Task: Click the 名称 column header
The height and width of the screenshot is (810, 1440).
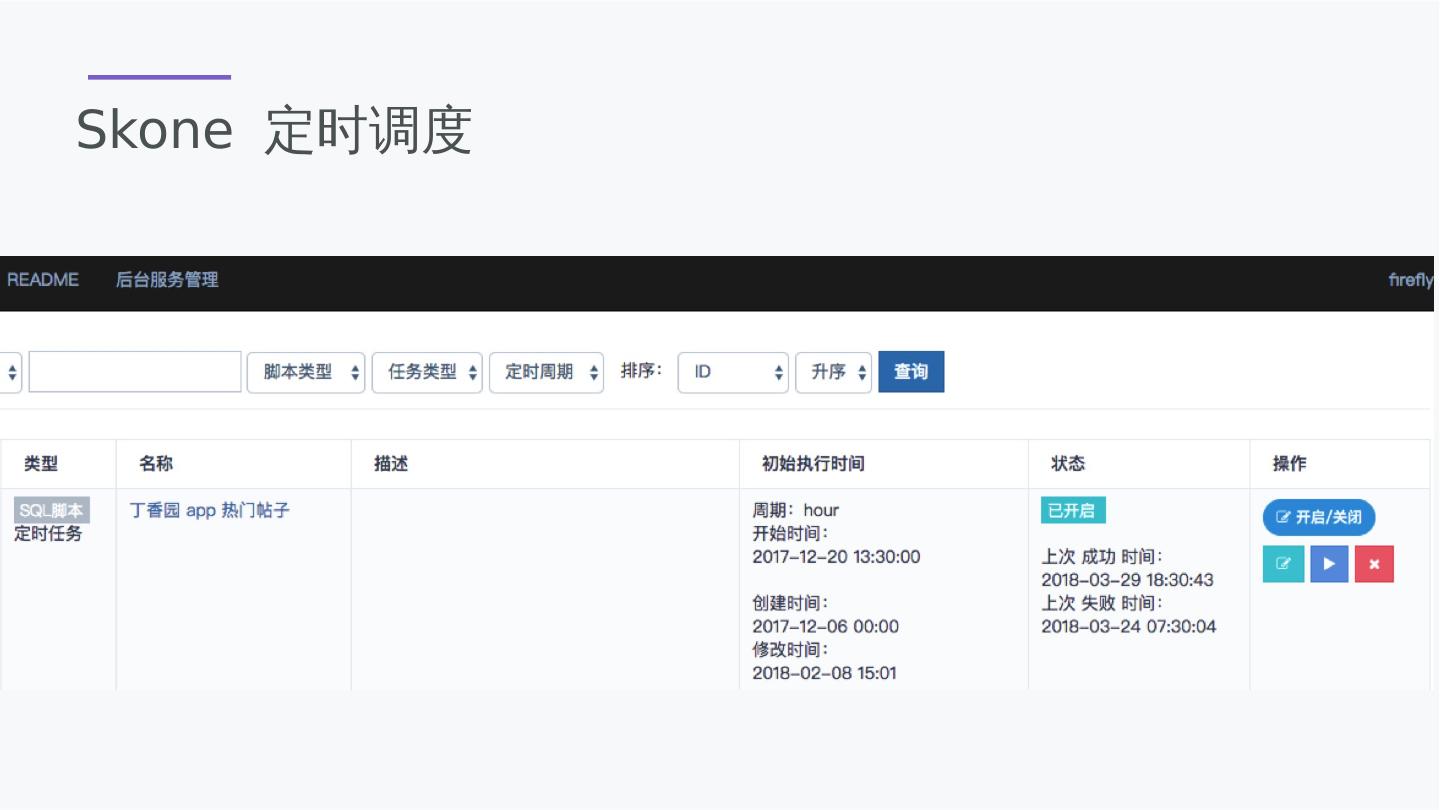Action: coord(156,464)
